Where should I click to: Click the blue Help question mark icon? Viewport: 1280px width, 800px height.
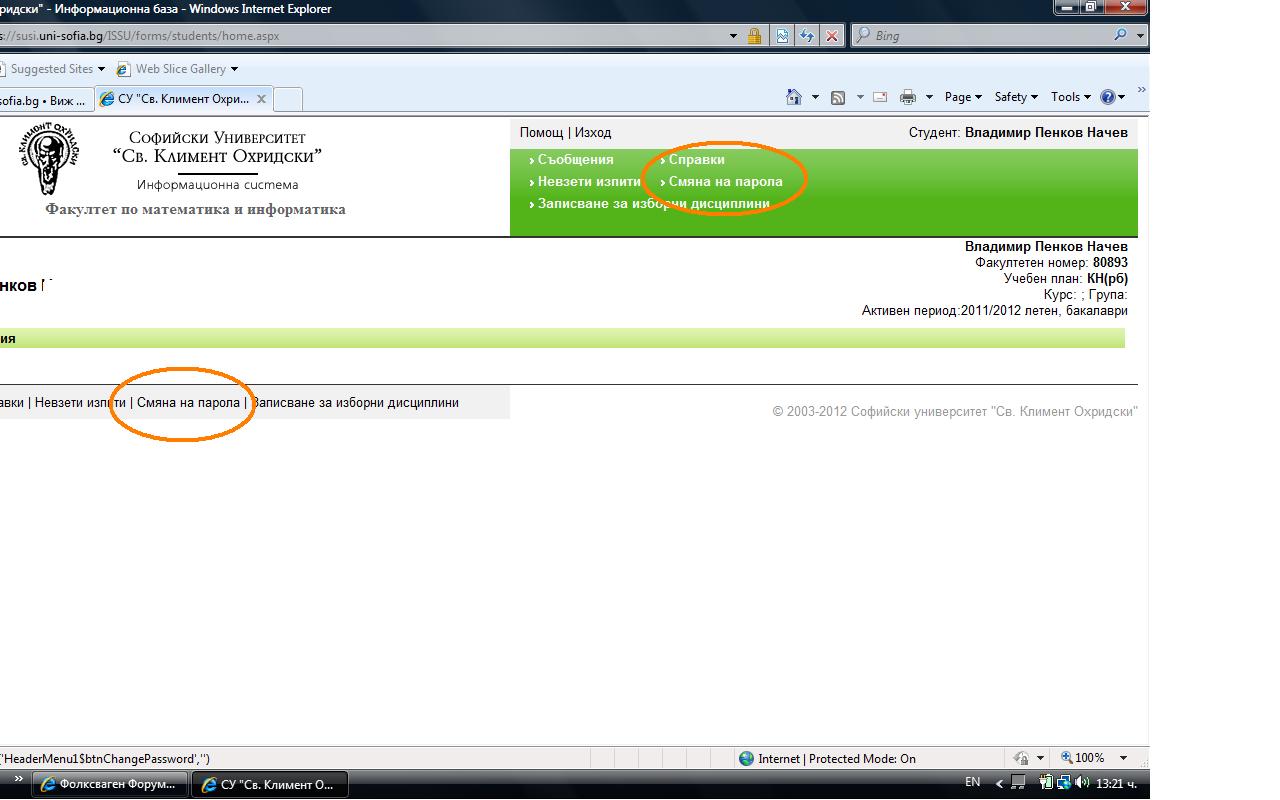pyautogui.click(x=1108, y=97)
